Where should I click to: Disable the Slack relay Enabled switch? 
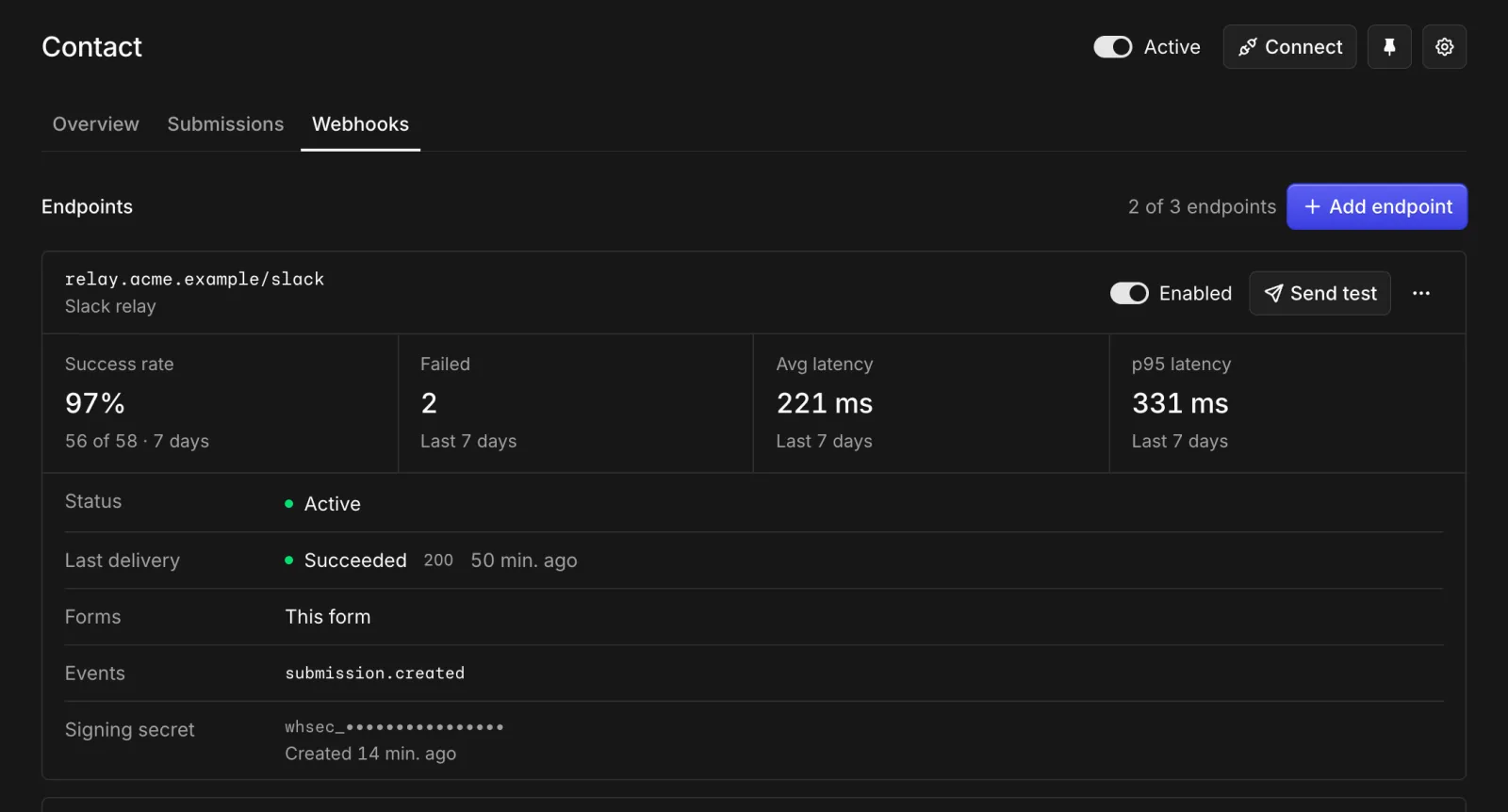pyautogui.click(x=1129, y=294)
